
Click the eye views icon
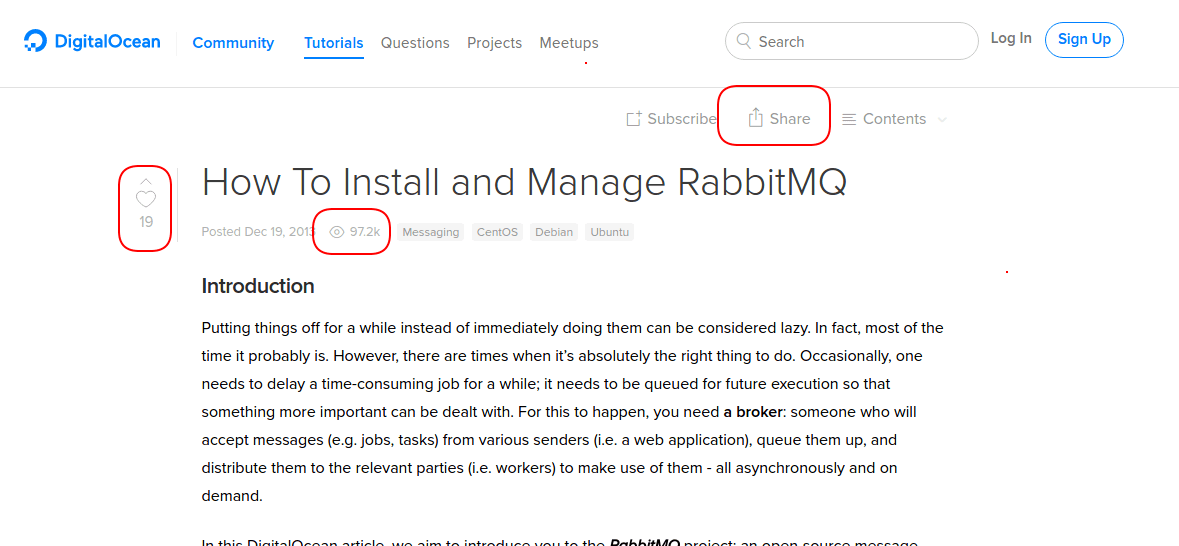click(x=337, y=232)
